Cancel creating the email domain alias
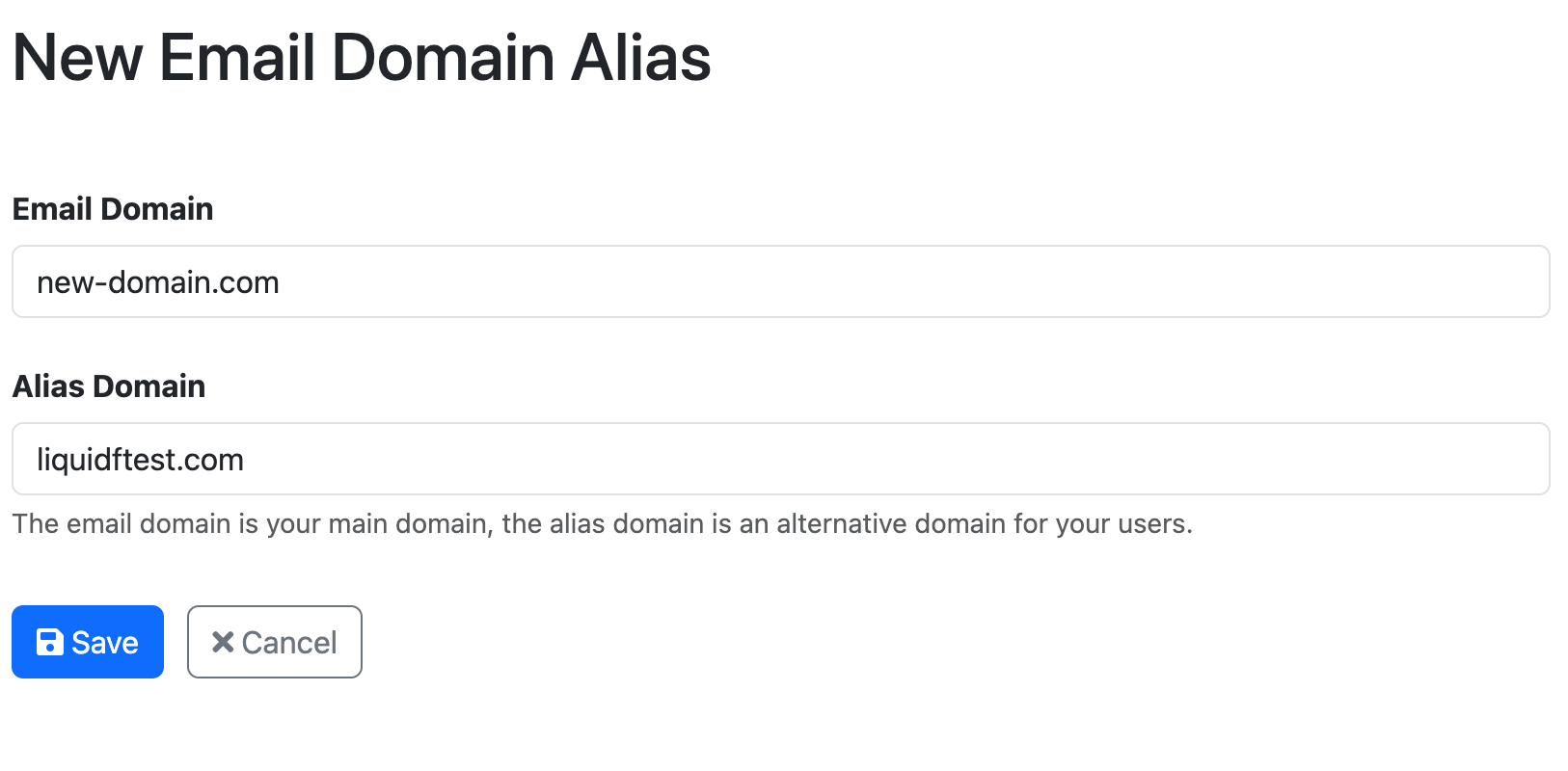1568x771 pixels. point(274,642)
